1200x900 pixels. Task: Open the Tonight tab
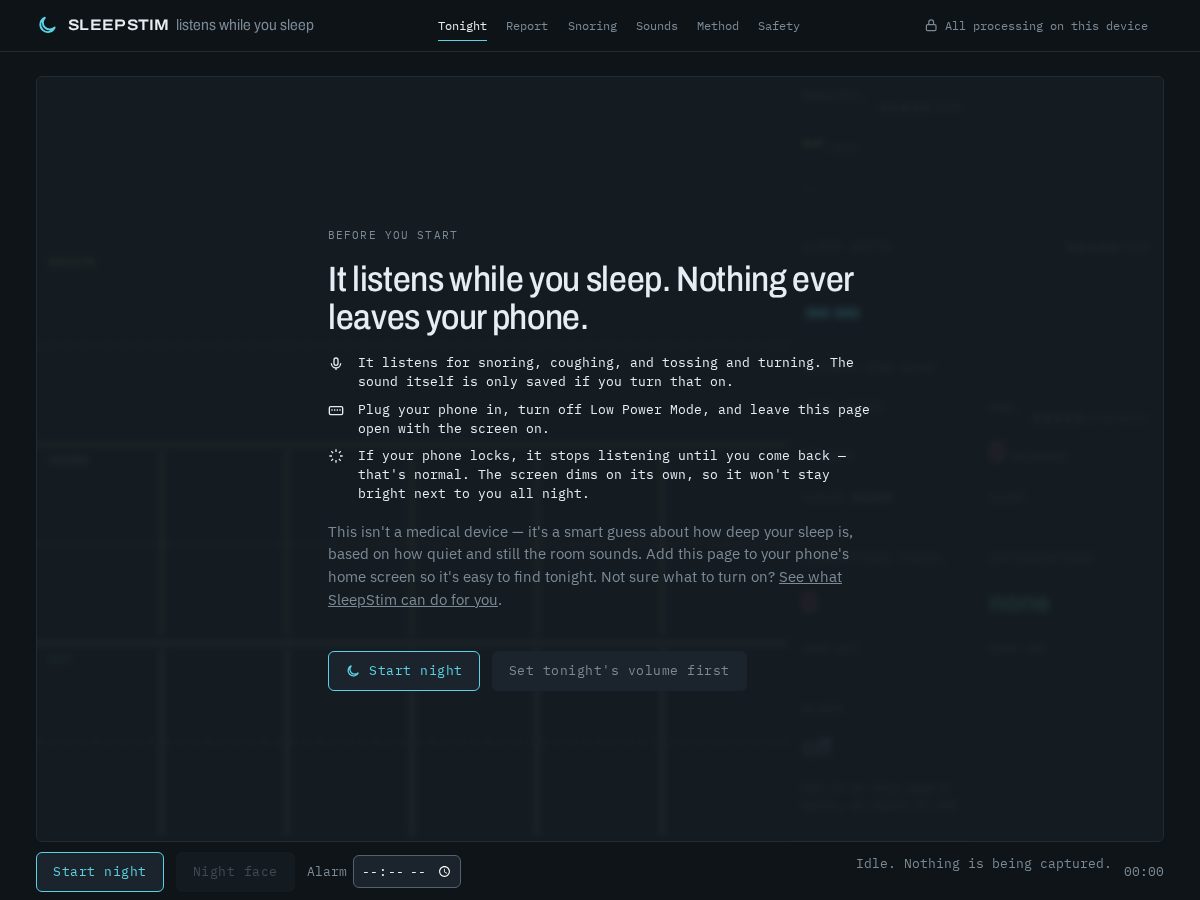[x=462, y=26]
